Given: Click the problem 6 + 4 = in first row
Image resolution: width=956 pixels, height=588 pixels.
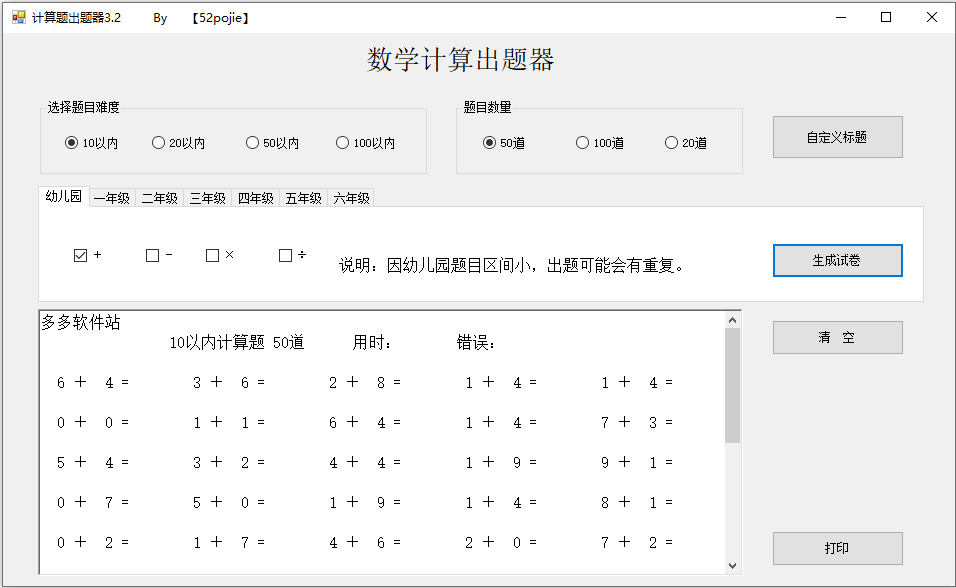Looking at the screenshot, I should pyautogui.click(x=93, y=382).
